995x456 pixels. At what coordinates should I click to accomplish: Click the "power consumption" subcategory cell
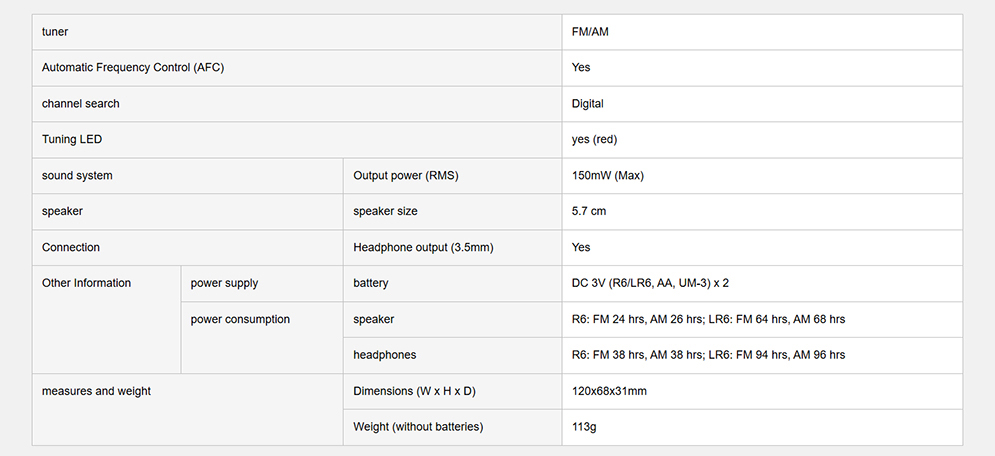[240, 320]
